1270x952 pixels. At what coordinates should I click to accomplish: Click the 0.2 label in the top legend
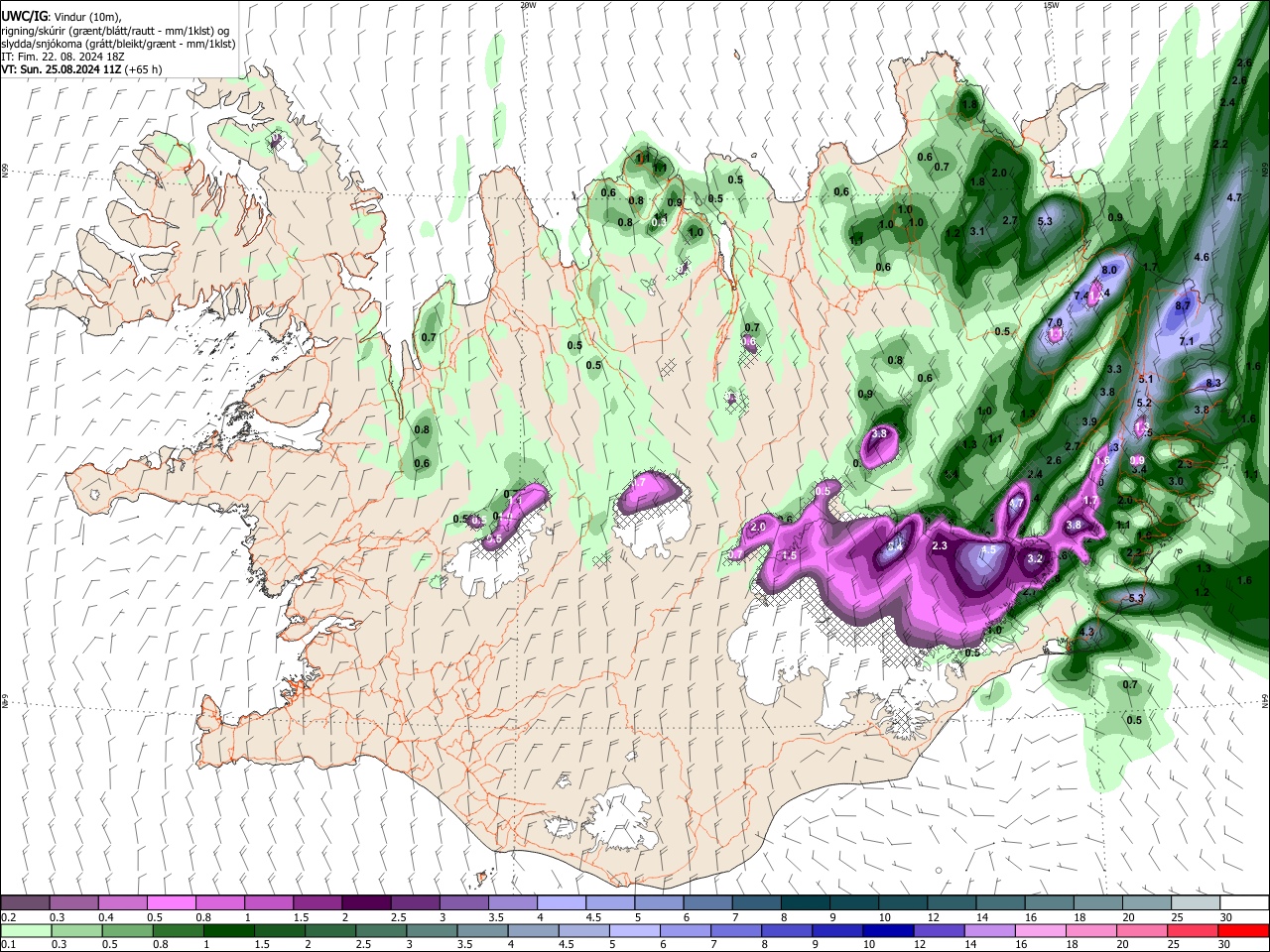8,917
